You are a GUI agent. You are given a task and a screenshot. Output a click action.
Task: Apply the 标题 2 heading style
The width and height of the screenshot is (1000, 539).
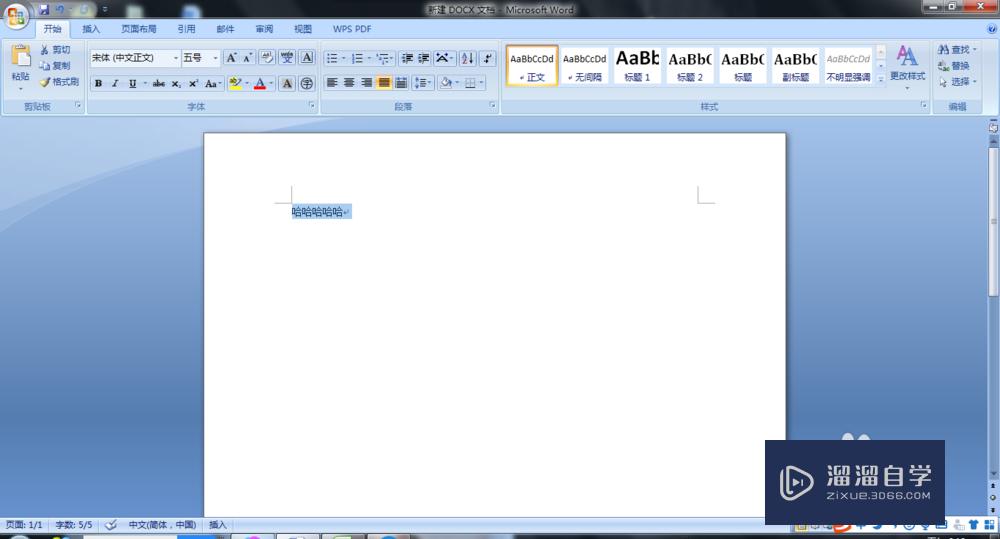coord(690,66)
